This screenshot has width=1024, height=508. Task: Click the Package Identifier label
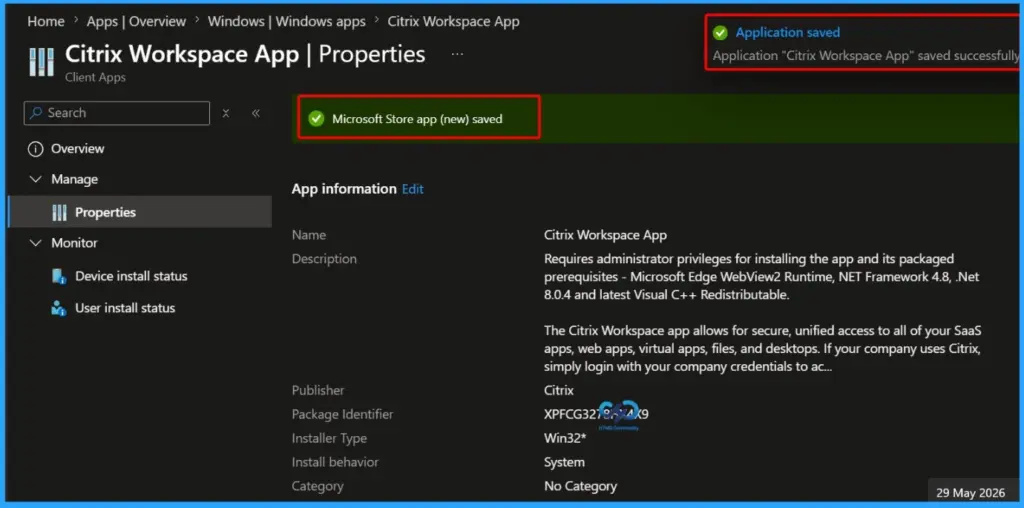343,415
